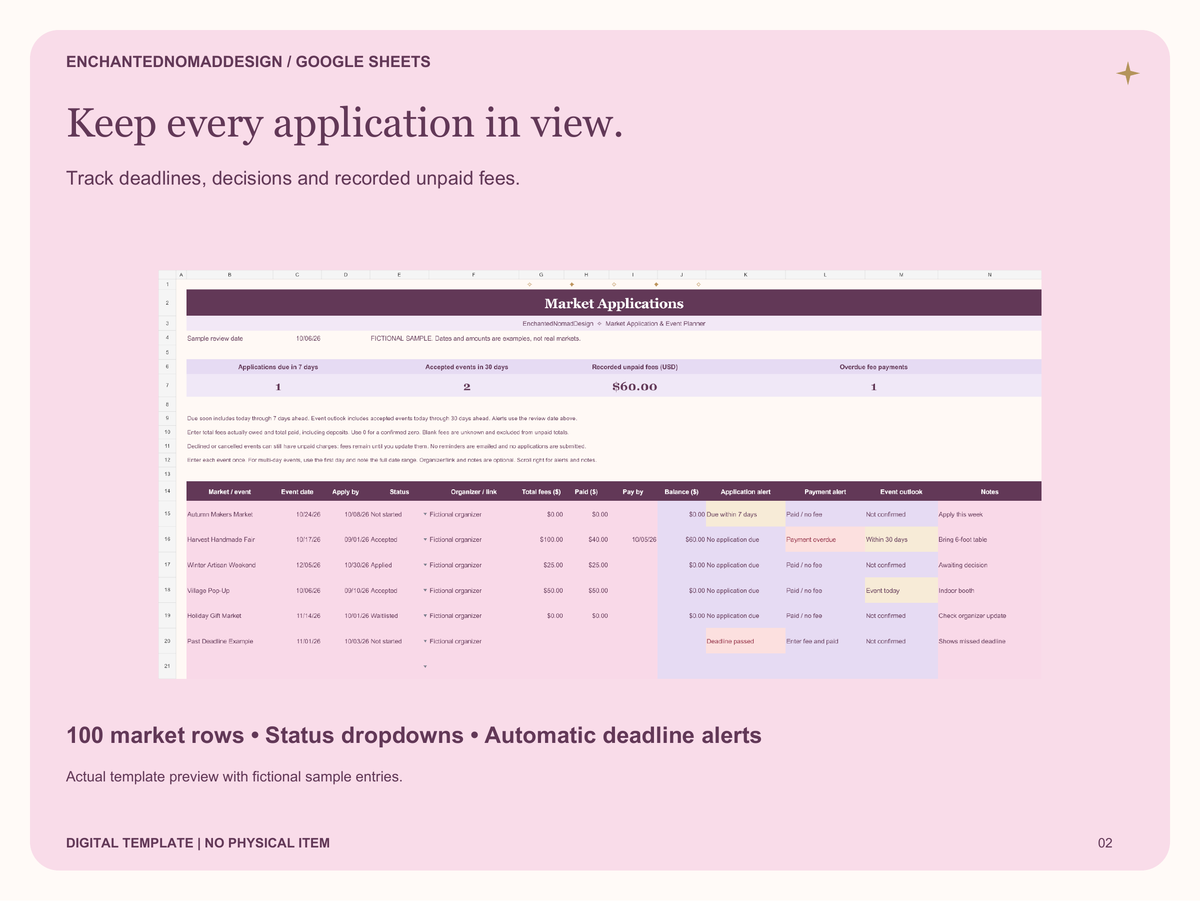Image resolution: width=1200 pixels, height=901 pixels.
Task: Select row 14 header number
Action: [168, 491]
